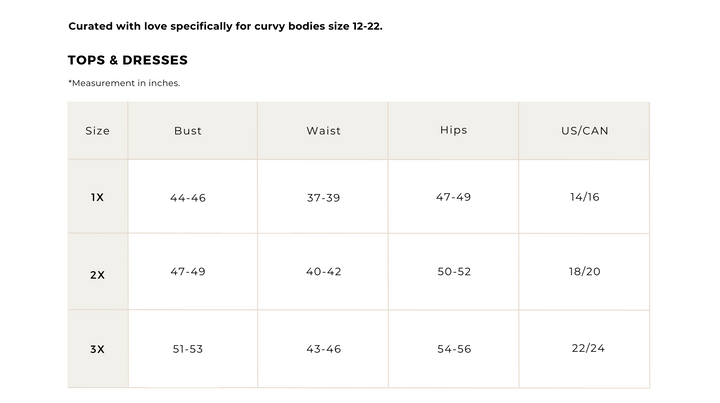This screenshot has width=720, height=403.
Task: Click the 1X size row label
Action: pyautogui.click(x=98, y=198)
